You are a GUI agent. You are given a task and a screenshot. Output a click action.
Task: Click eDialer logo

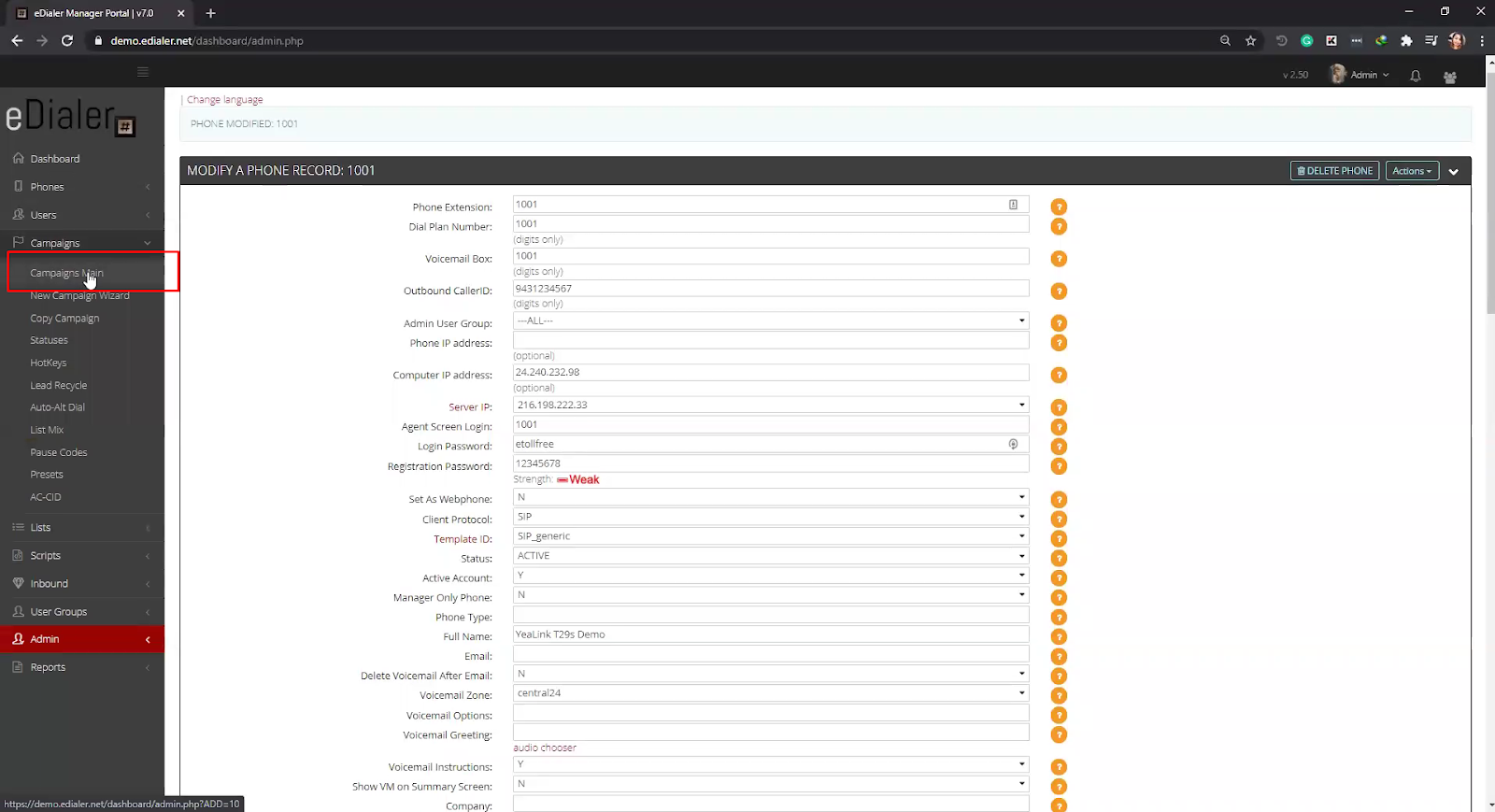tap(71, 118)
